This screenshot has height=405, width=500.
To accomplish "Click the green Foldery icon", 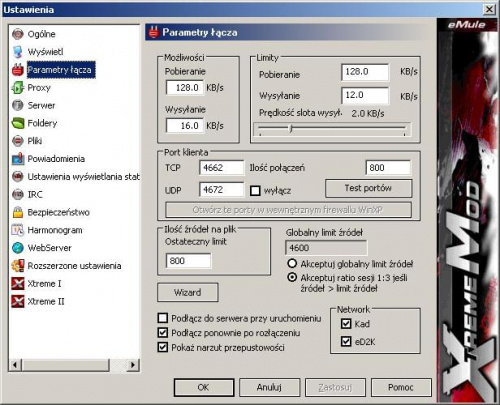I will [18, 123].
